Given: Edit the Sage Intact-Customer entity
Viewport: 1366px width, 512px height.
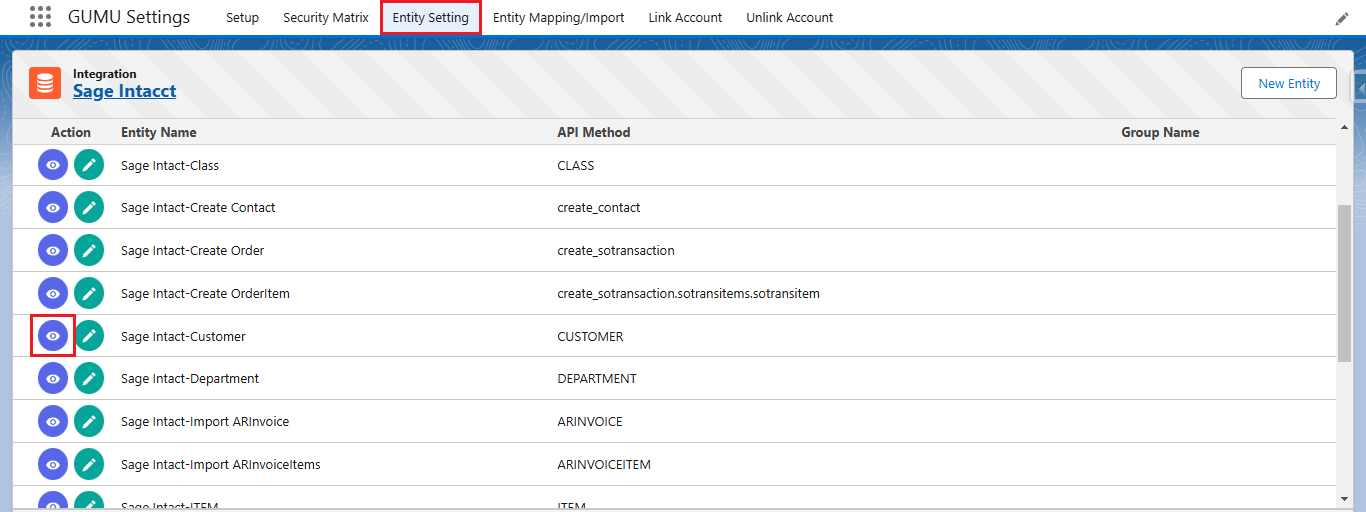Looking at the screenshot, I should [x=89, y=336].
